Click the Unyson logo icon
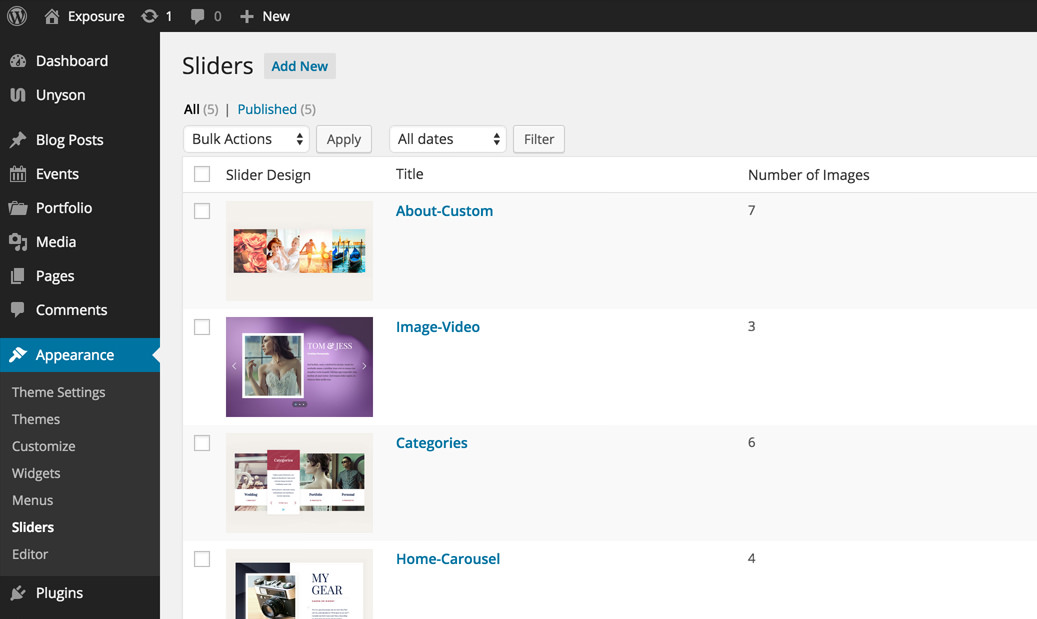Viewport: 1037px width, 619px height. [18, 95]
